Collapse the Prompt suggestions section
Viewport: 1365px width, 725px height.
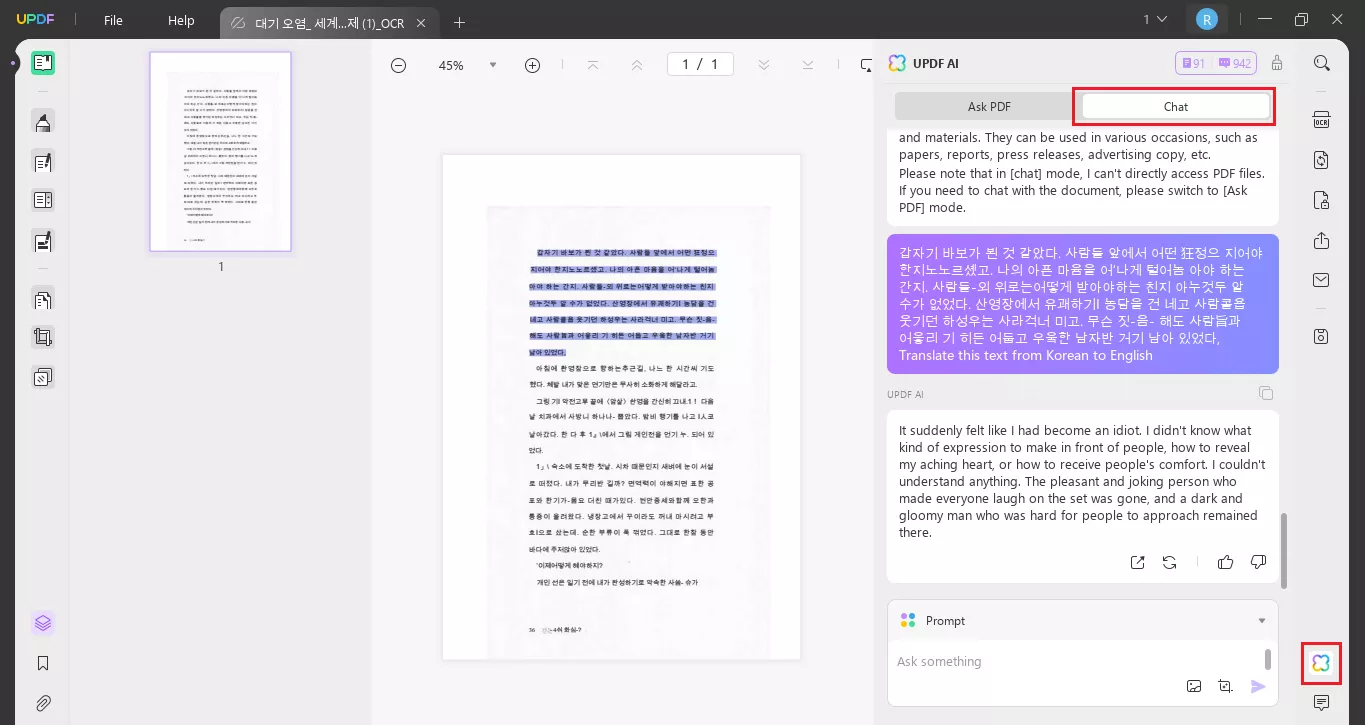(1261, 620)
